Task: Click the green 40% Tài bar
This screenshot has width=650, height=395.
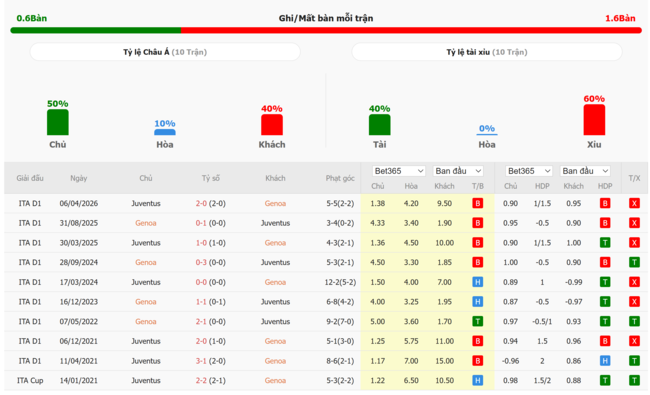Action: [x=379, y=125]
